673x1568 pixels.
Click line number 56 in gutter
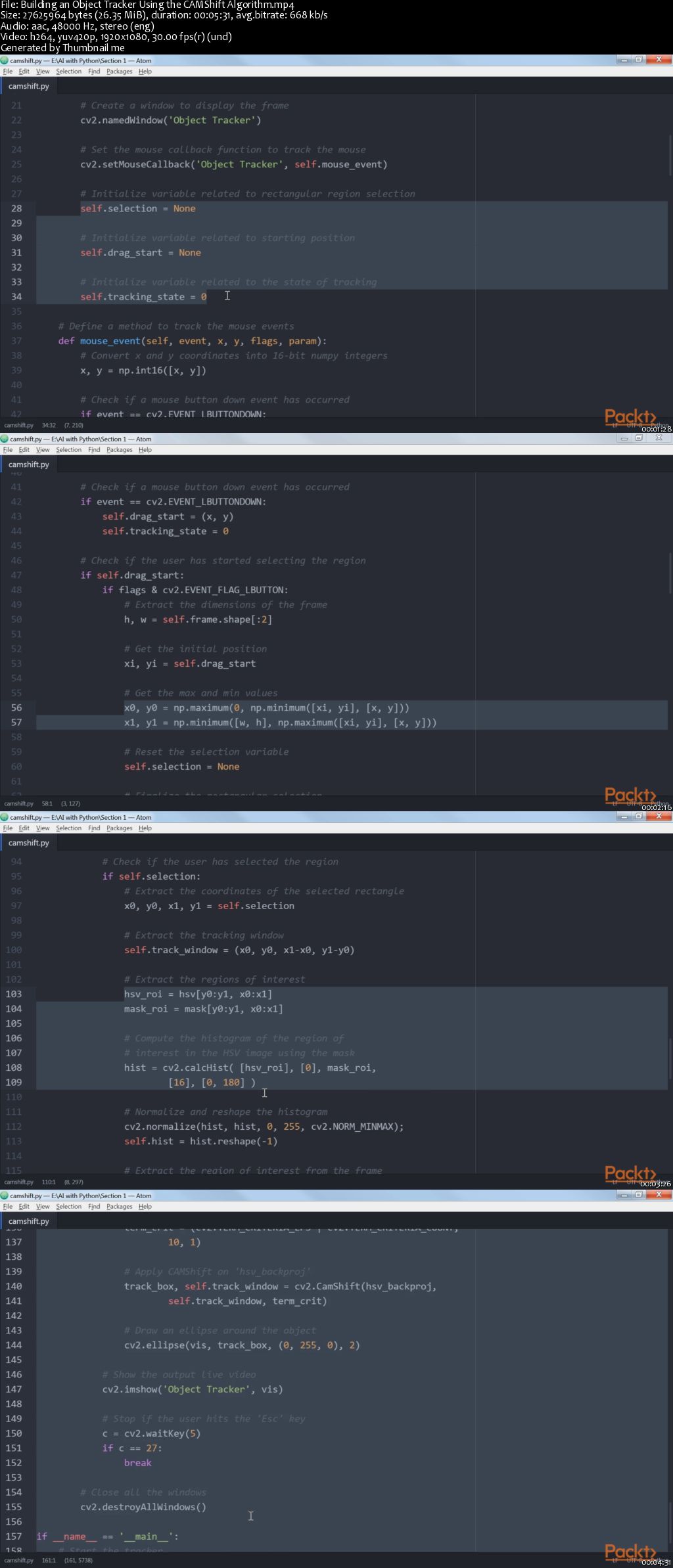click(16, 707)
